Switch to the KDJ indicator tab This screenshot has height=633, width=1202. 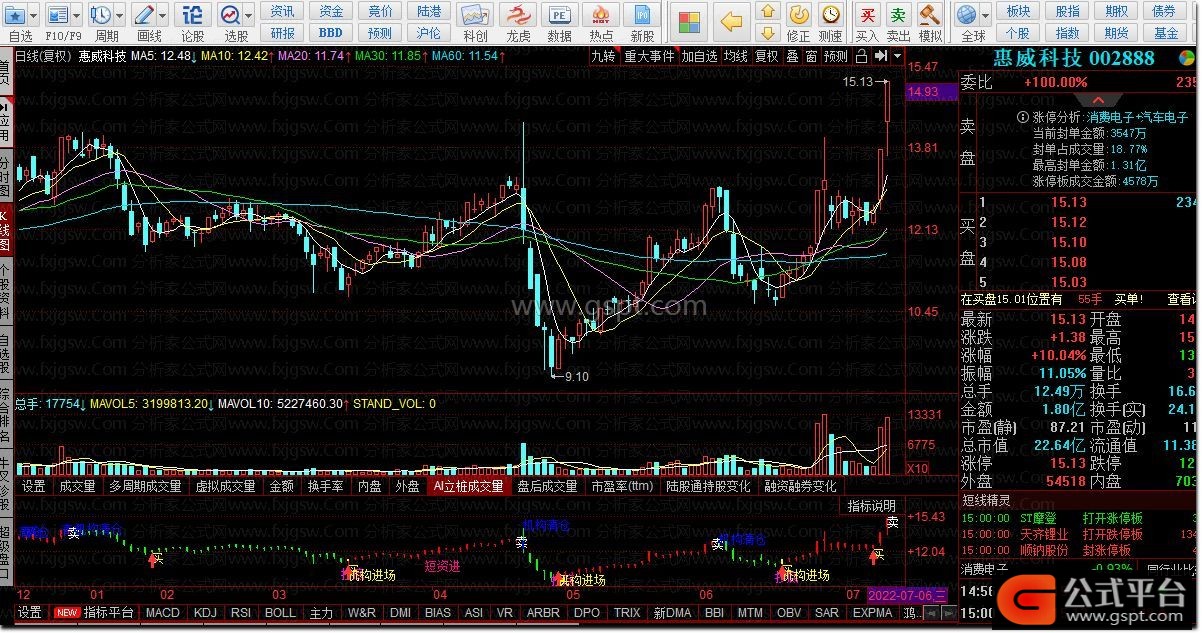coord(205,612)
